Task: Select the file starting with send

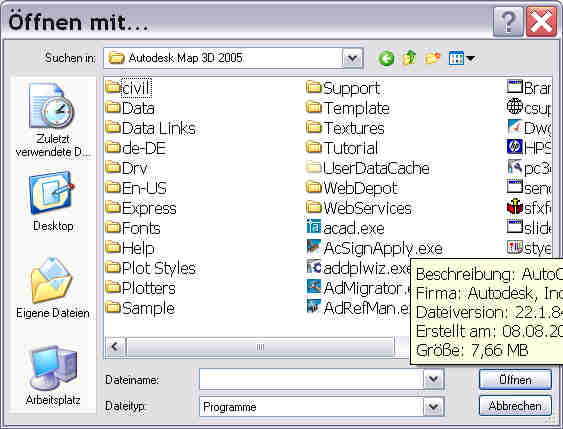Action: tap(529, 188)
